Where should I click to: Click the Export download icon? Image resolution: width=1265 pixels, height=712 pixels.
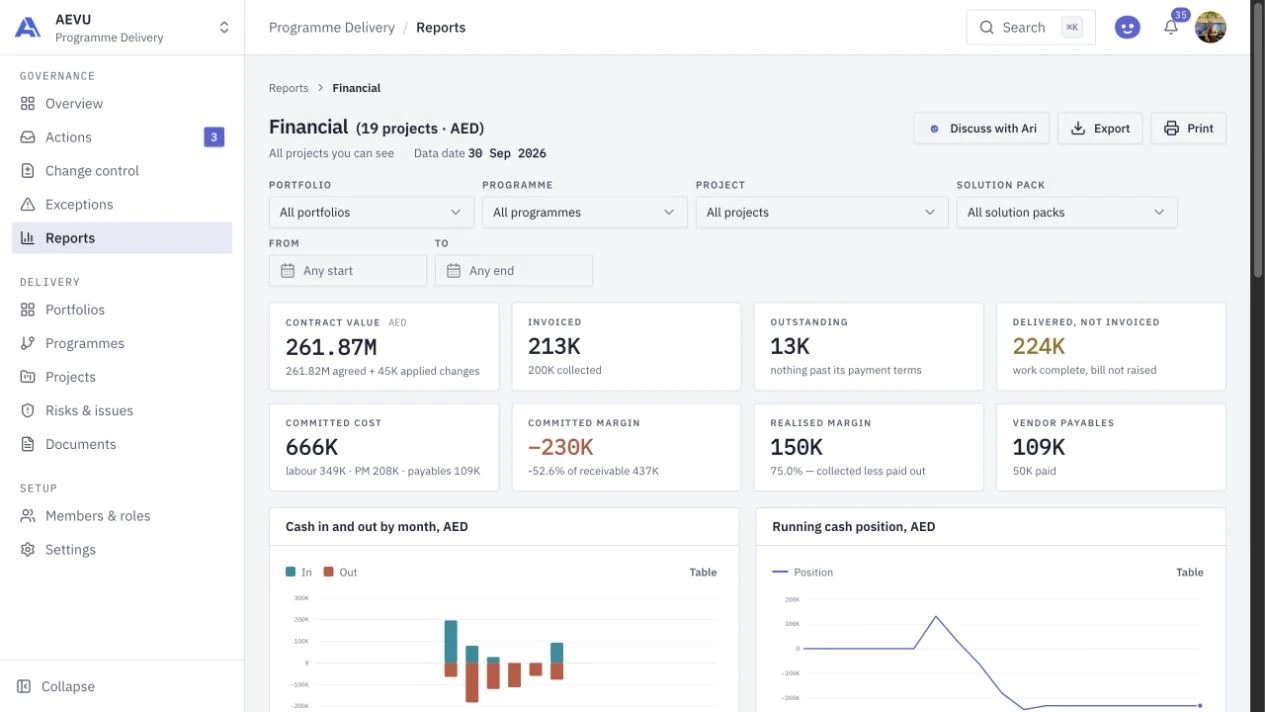click(1078, 128)
